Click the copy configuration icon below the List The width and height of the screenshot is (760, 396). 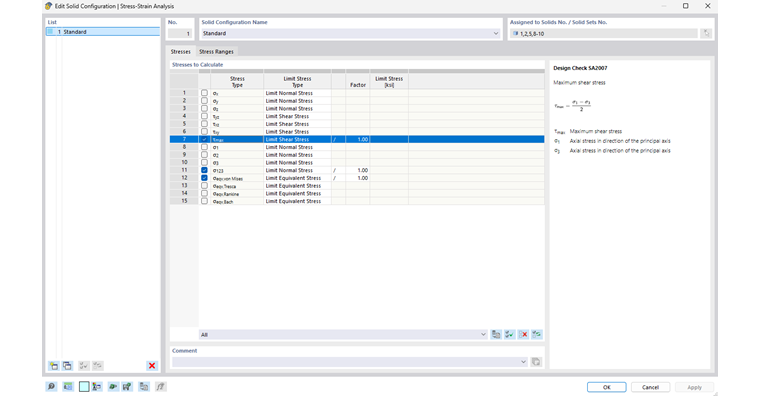67,365
